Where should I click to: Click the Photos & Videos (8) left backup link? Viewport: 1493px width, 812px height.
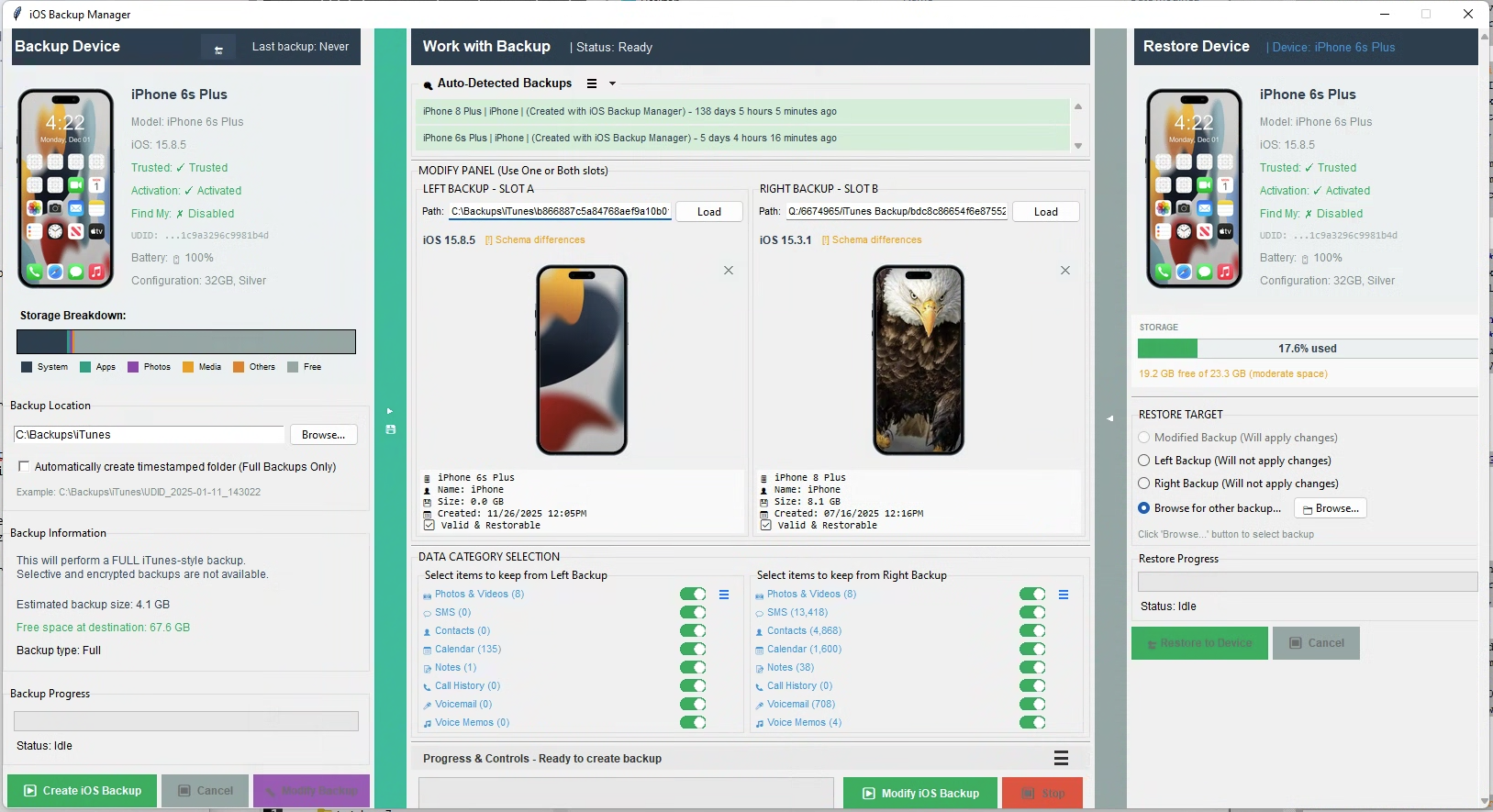point(479,595)
